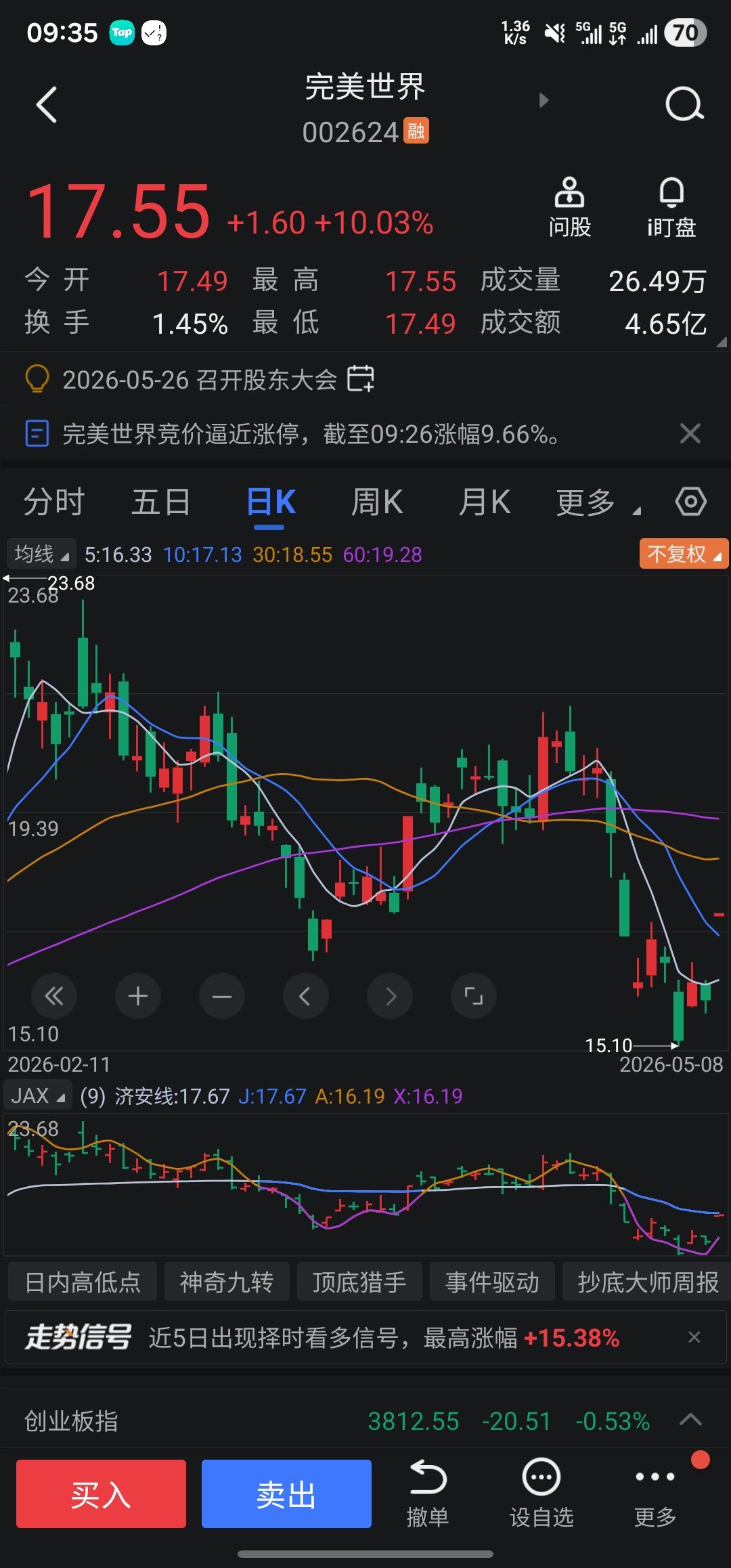Check the battery 70 indicator in status bar
The width and height of the screenshot is (731, 1568).
(x=685, y=32)
